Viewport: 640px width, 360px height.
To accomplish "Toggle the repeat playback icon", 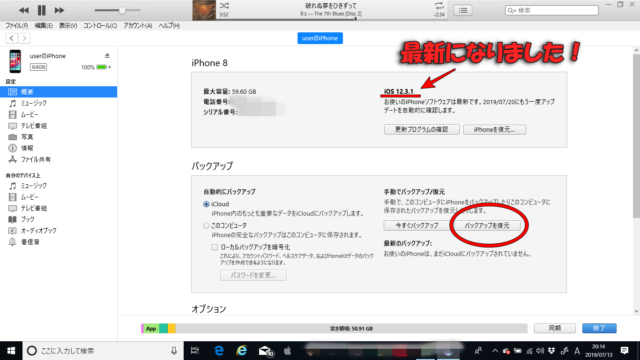I will coord(439,6).
